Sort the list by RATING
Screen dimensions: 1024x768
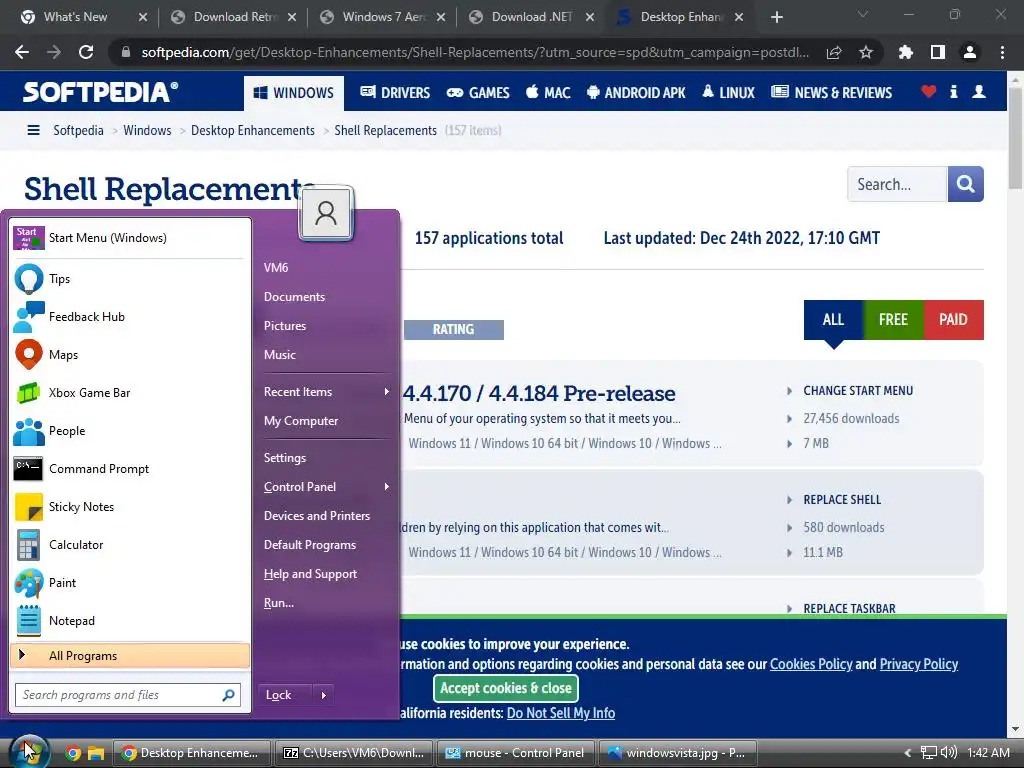pyautogui.click(x=453, y=329)
